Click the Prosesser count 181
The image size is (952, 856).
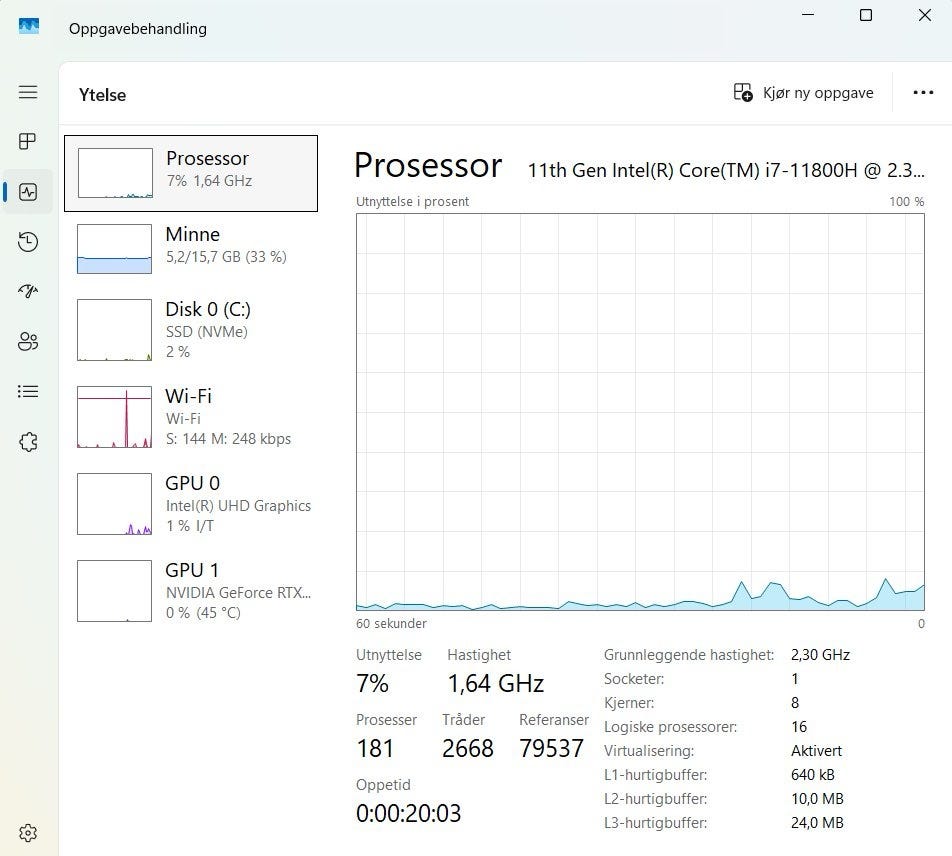point(375,749)
